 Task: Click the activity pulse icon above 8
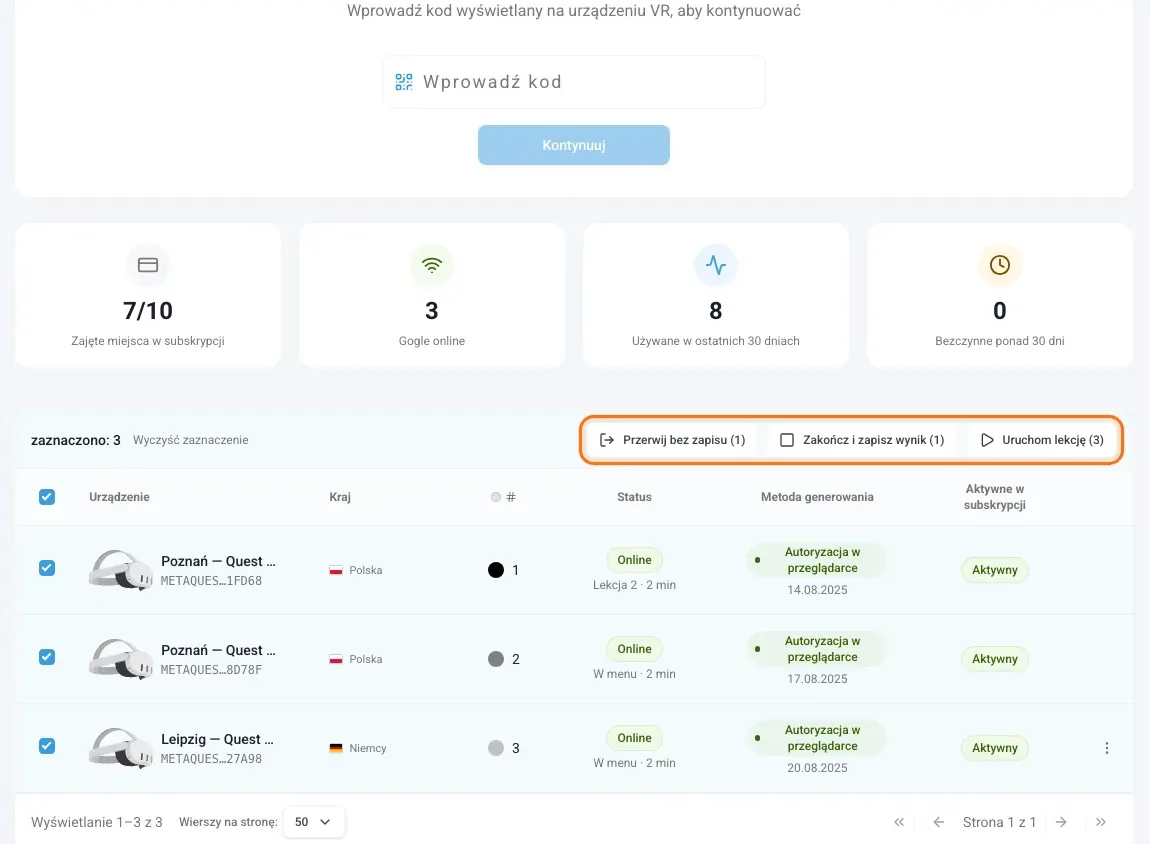(x=716, y=265)
